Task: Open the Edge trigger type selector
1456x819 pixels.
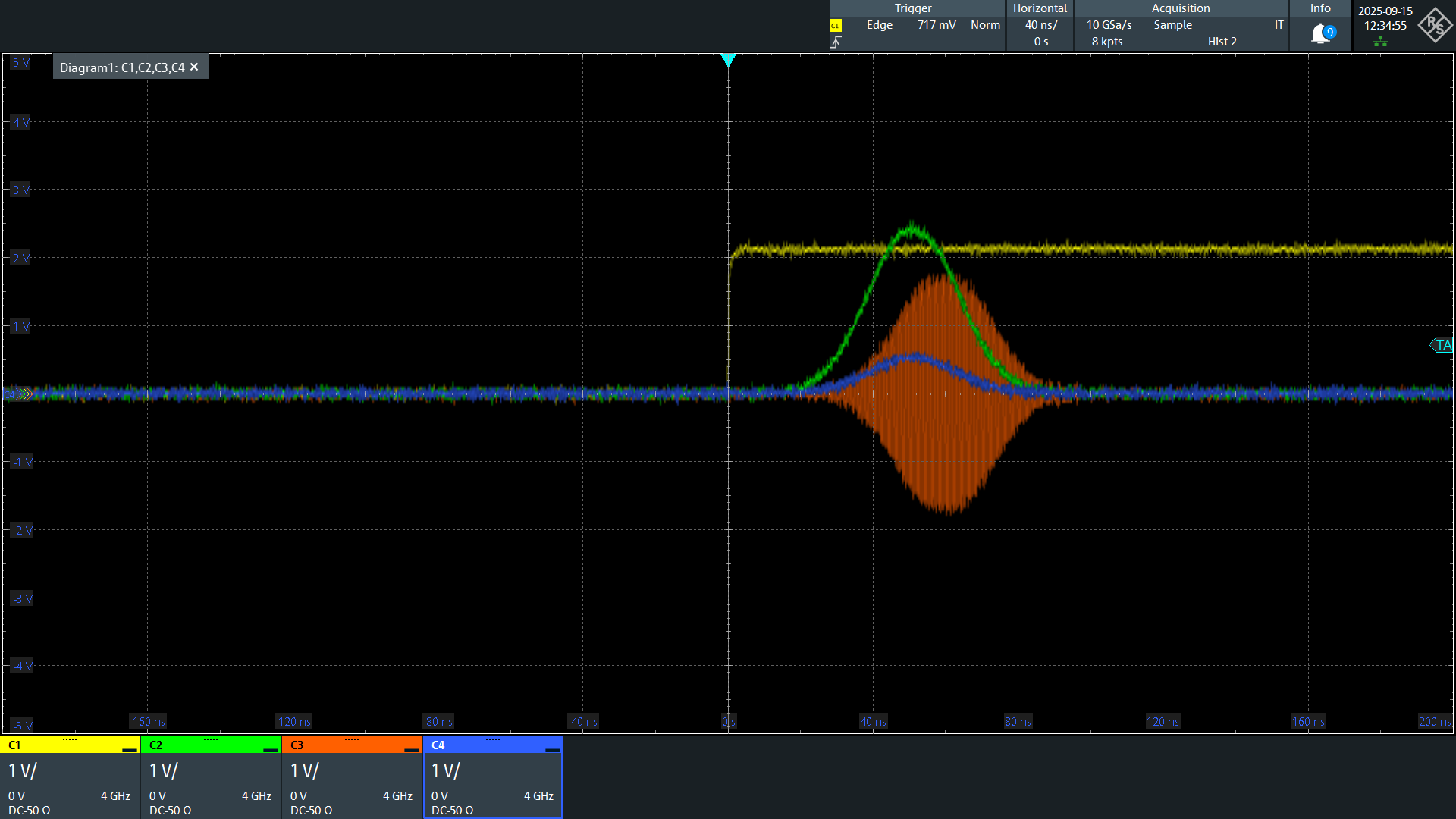Action: coord(879,24)
